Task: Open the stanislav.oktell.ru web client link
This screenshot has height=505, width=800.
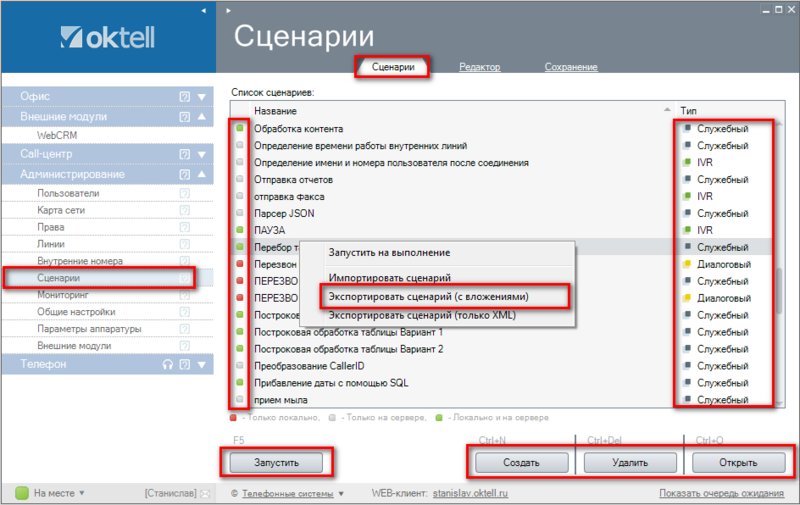Action: tap(472, 493)
